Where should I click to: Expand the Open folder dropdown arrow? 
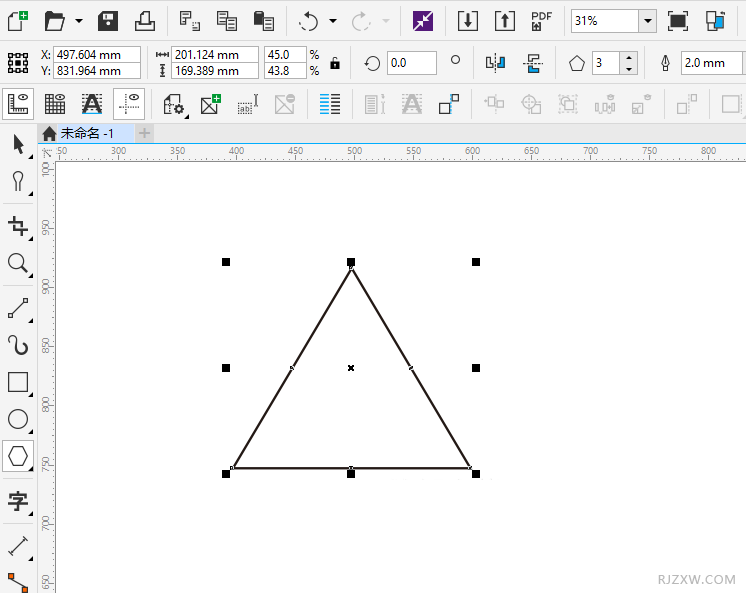[x=79, y=21]
